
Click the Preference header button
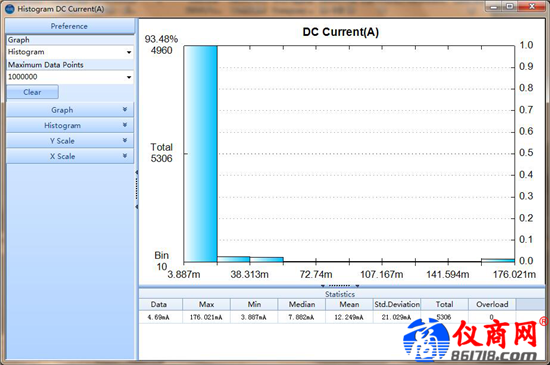[x=69, y=26]
